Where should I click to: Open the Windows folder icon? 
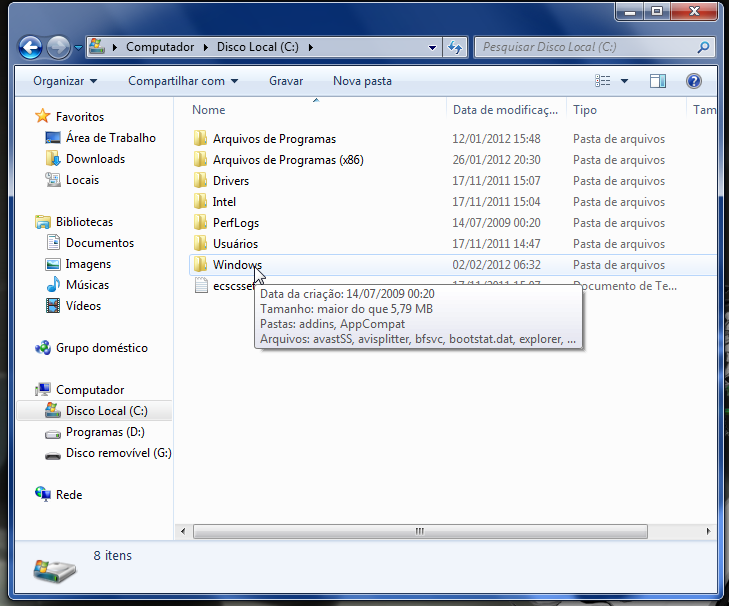coord(200,265)
